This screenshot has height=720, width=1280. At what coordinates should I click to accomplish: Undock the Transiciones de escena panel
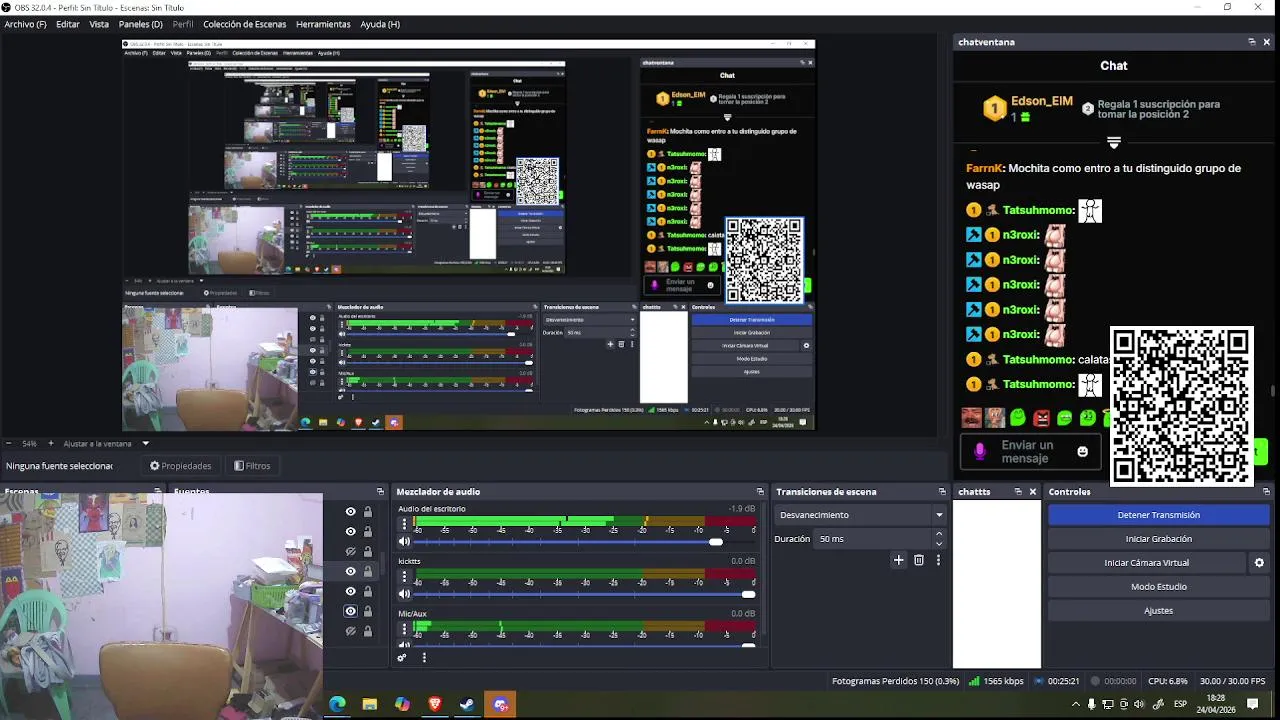pos(942,491)
